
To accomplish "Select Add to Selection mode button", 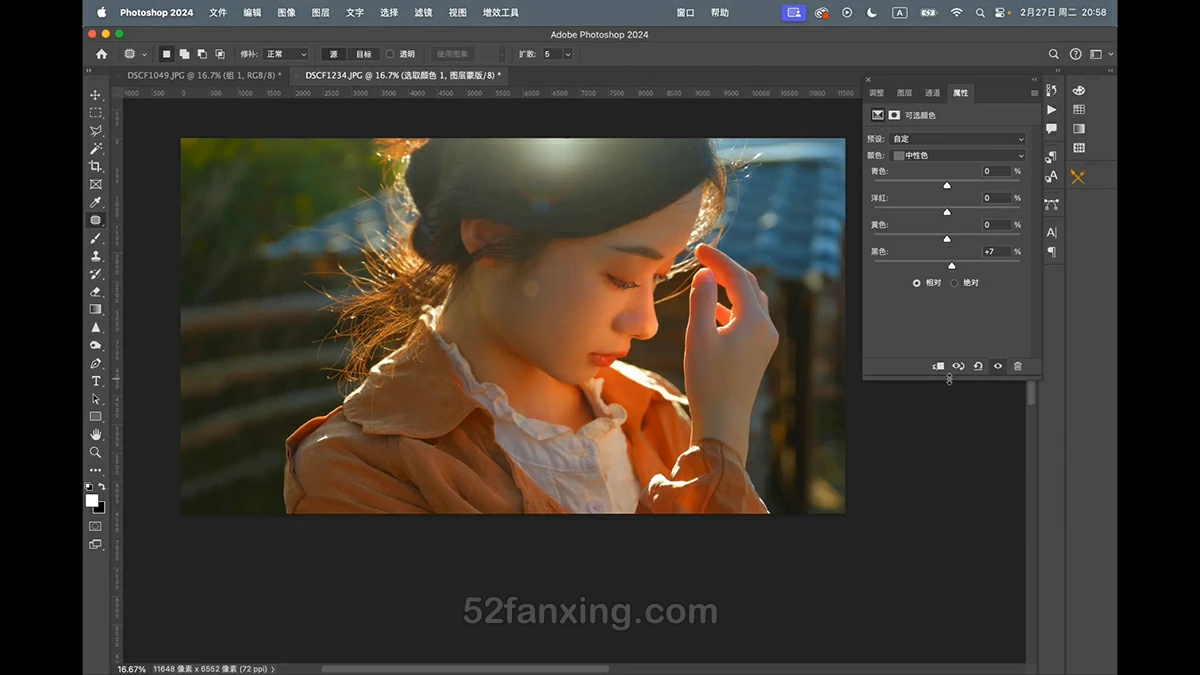I will [185, 54].
